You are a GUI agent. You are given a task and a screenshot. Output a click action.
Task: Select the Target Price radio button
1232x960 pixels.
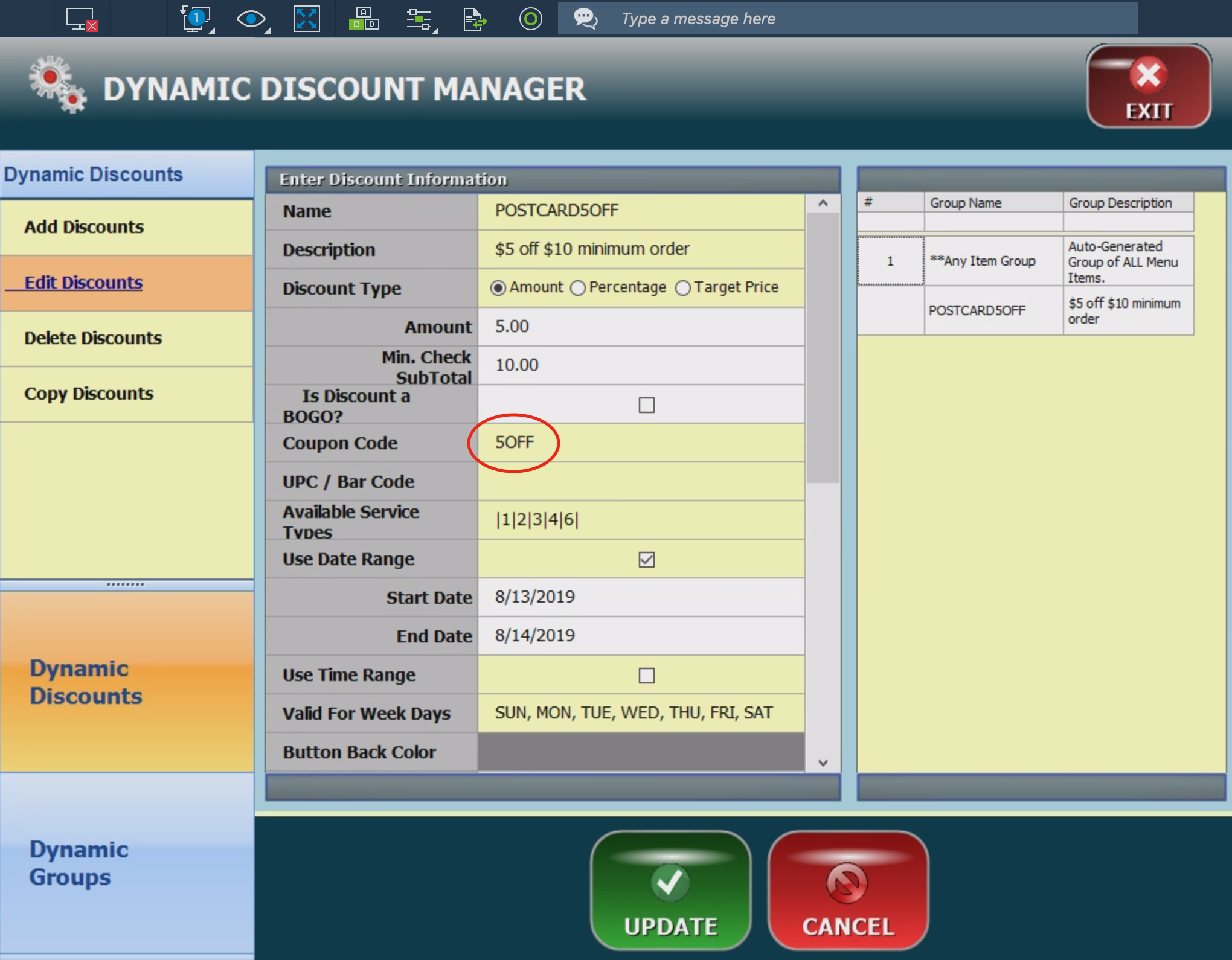point(683,288)
